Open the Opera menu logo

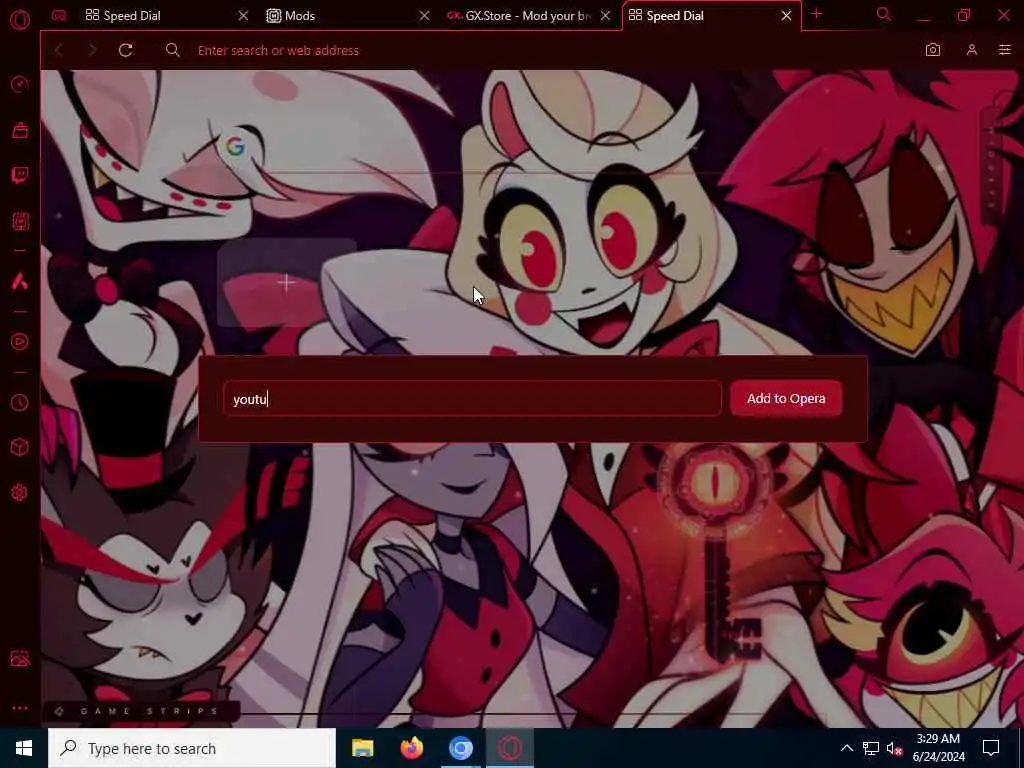20,19
